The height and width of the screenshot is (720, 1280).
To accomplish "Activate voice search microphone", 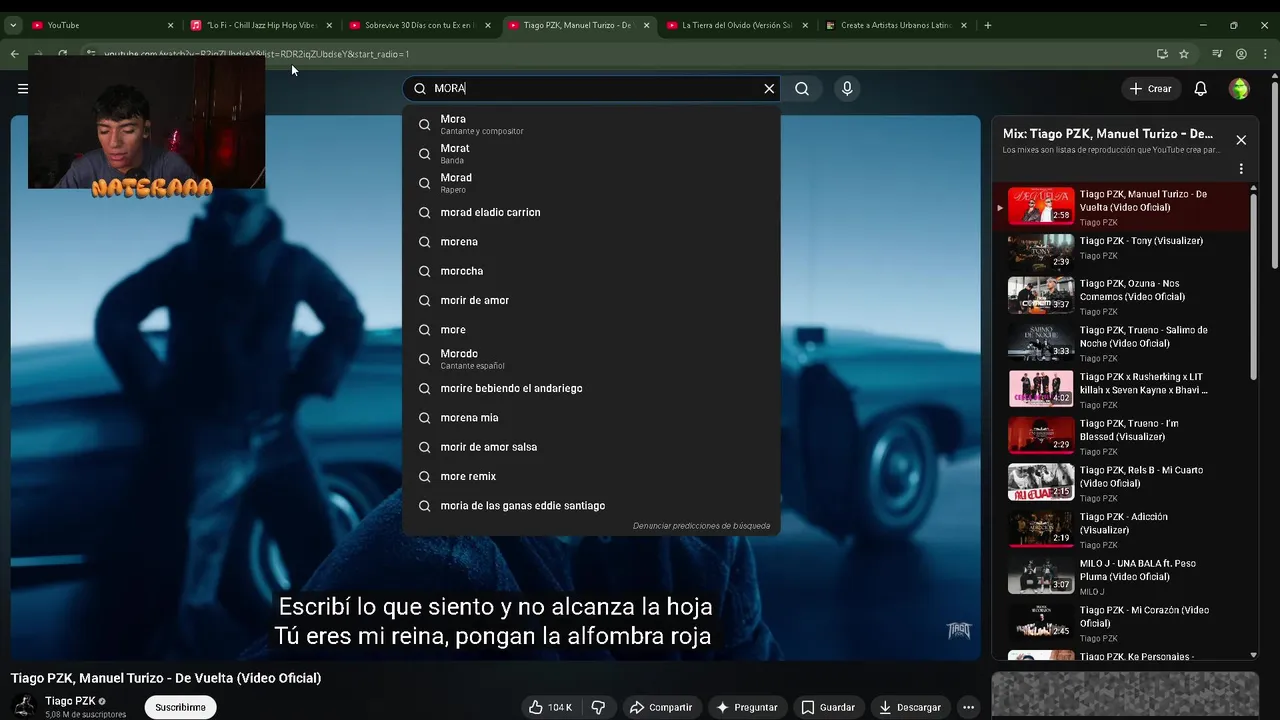I will point(847,88).
